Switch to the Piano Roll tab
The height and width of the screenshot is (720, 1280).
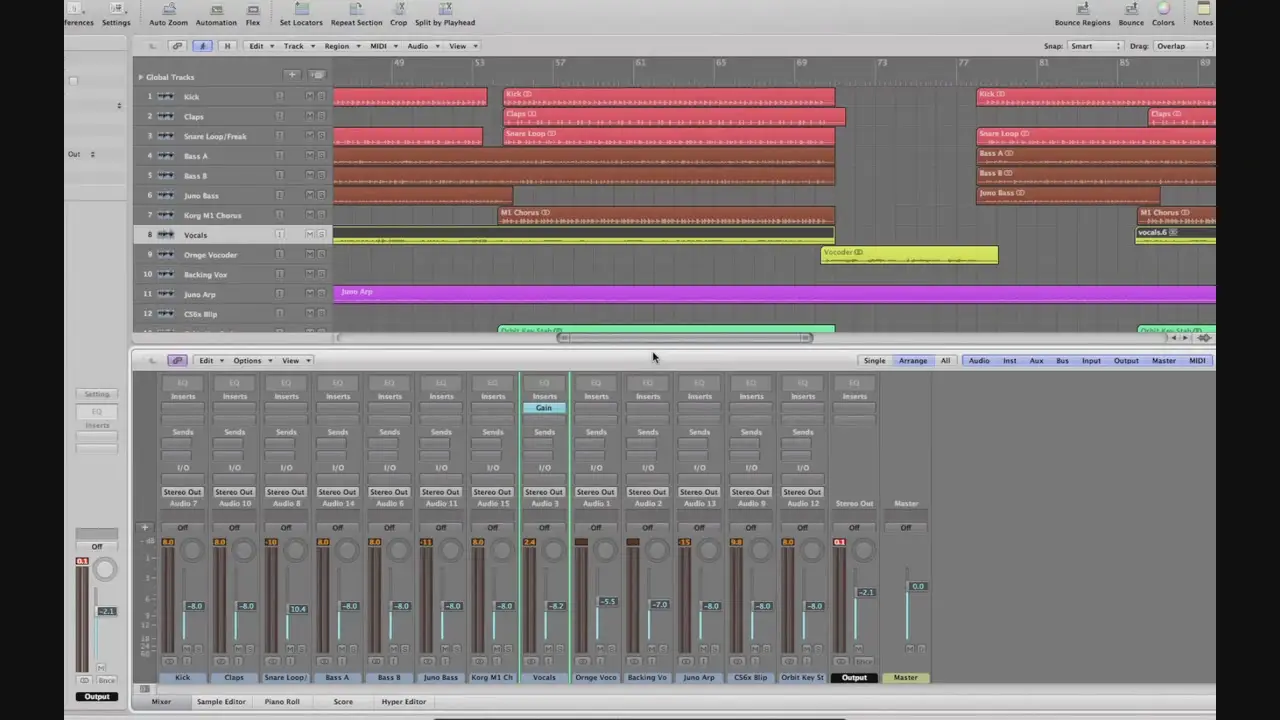coord(282,702)
